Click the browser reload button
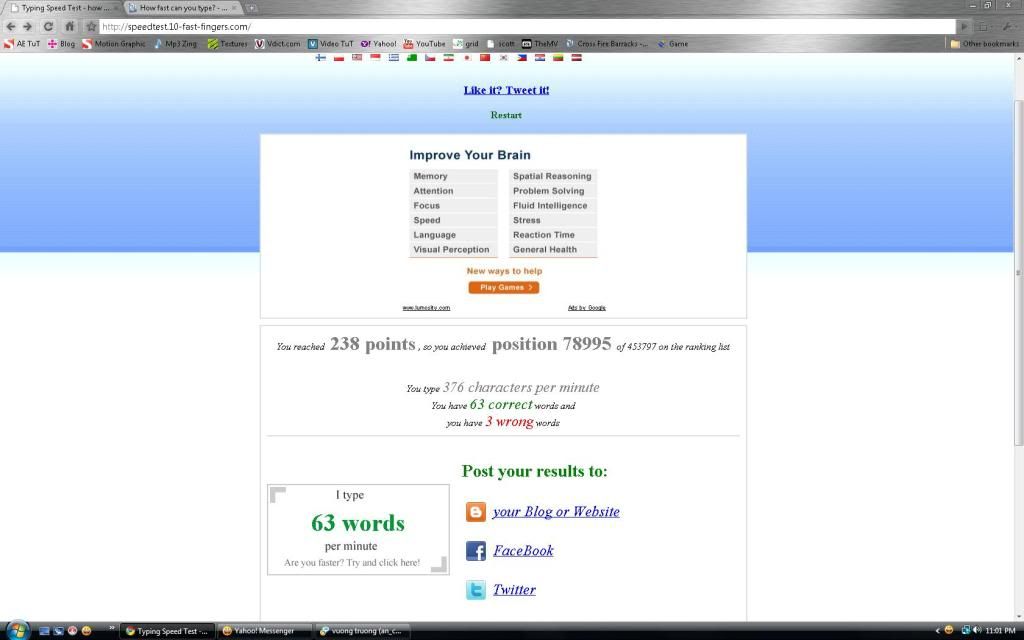Viewport: 1024px width, 640px height. (47, 27)
